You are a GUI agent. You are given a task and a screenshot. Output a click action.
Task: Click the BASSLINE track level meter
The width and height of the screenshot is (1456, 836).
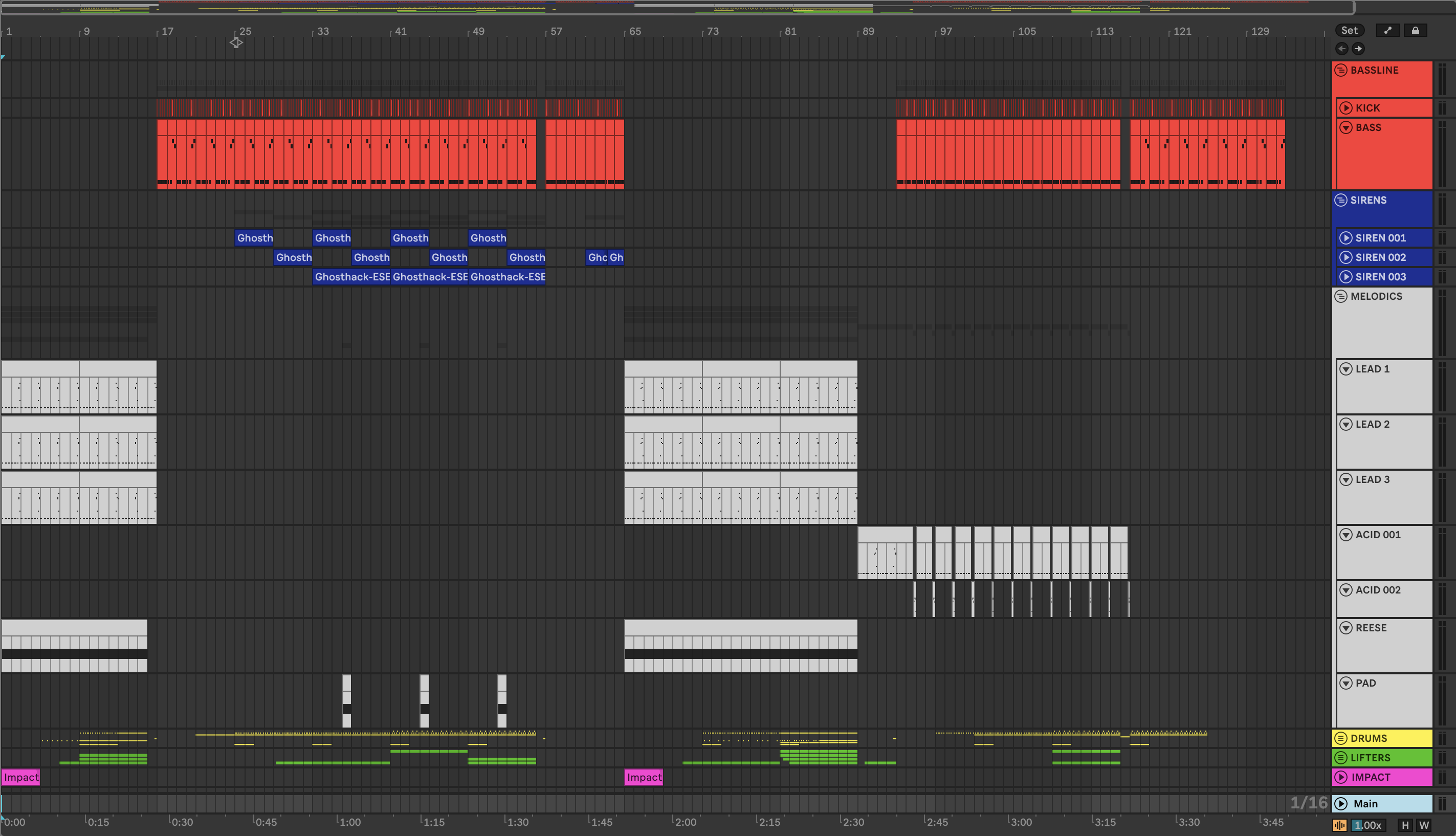tap(1442, 79)
